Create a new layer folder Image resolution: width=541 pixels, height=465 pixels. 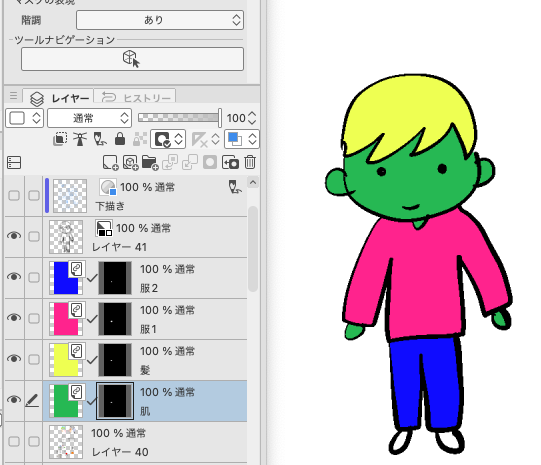pos(150,162)
